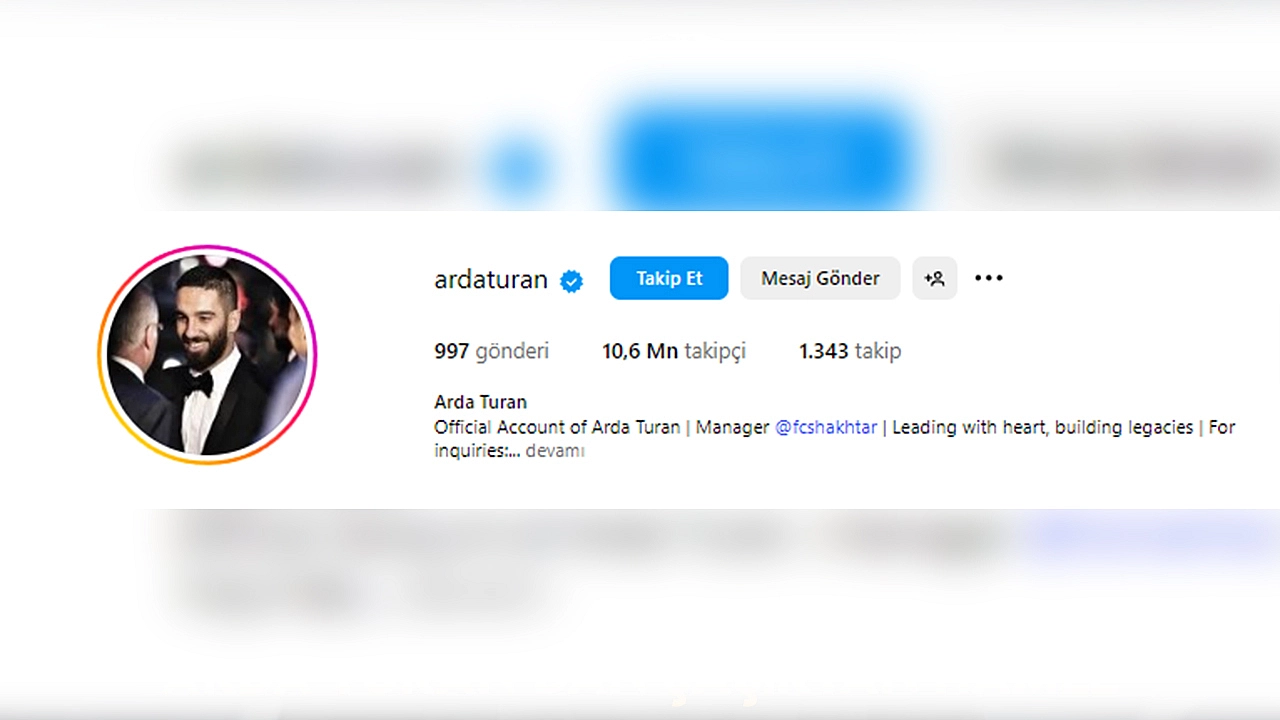Click the blurred gray text line below the profile
The height and width of the screenshot is (720, 1280).
tap(600, 538)
